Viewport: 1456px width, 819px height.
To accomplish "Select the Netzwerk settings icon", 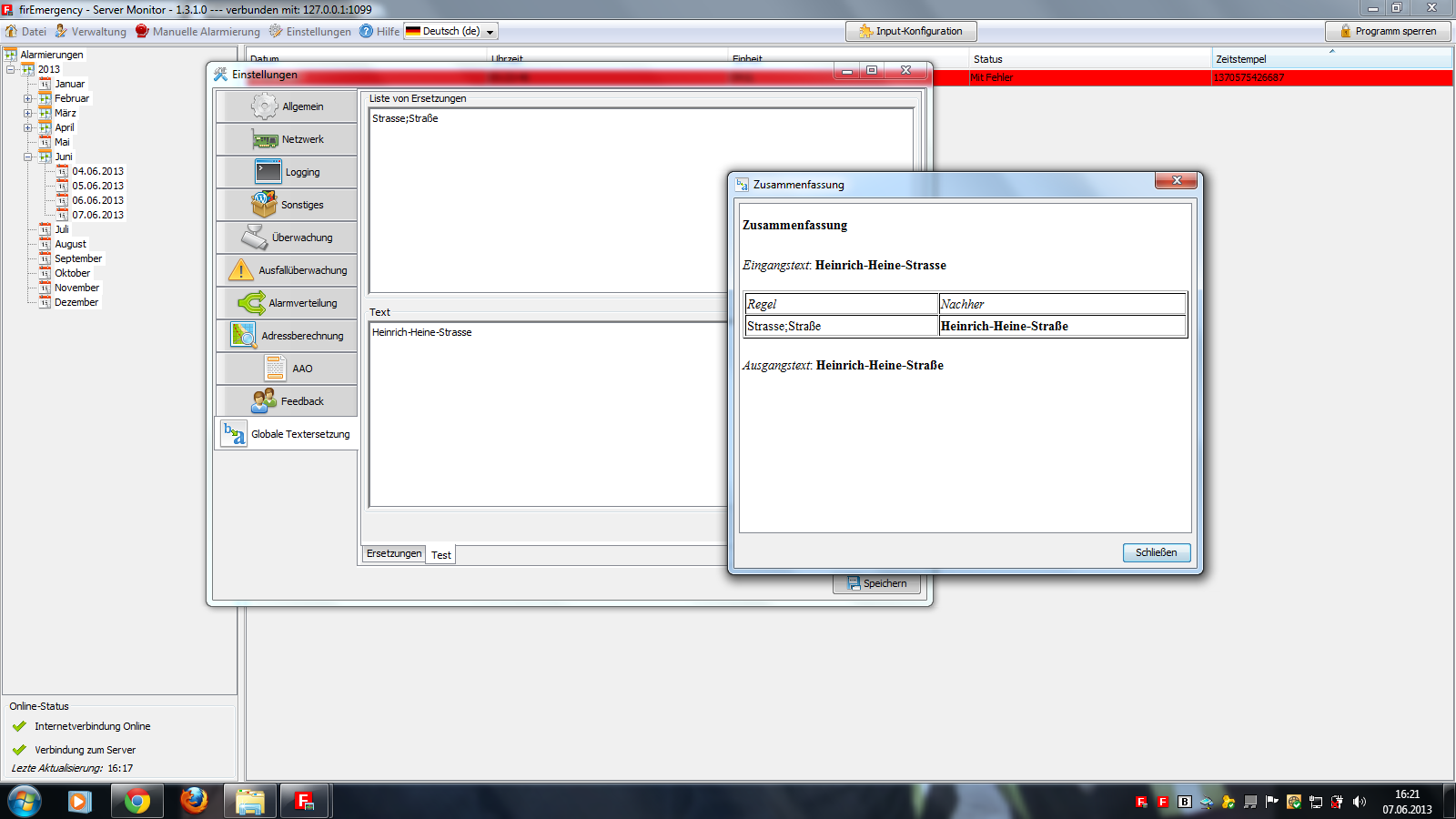I will 266,140.
